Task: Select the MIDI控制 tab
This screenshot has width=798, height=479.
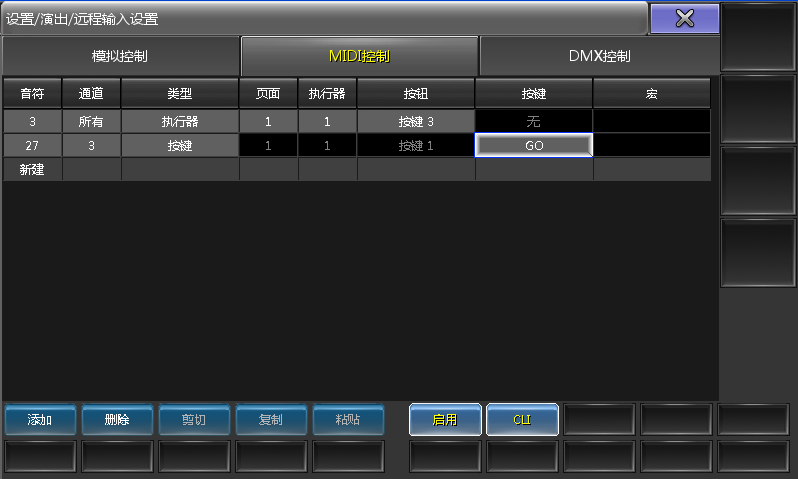Action: (359, 56)
